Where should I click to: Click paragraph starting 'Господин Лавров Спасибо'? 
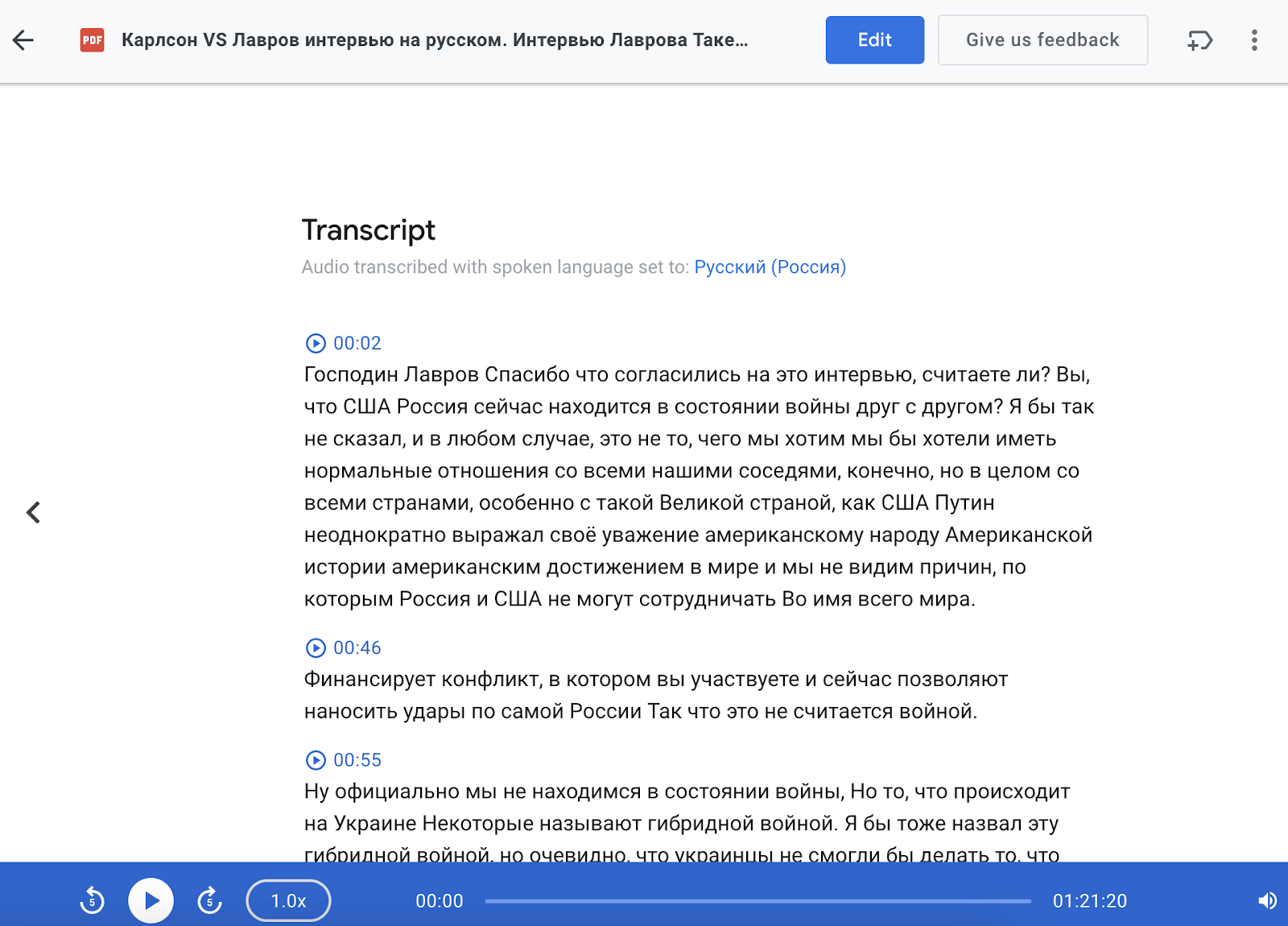coord(699,486)
